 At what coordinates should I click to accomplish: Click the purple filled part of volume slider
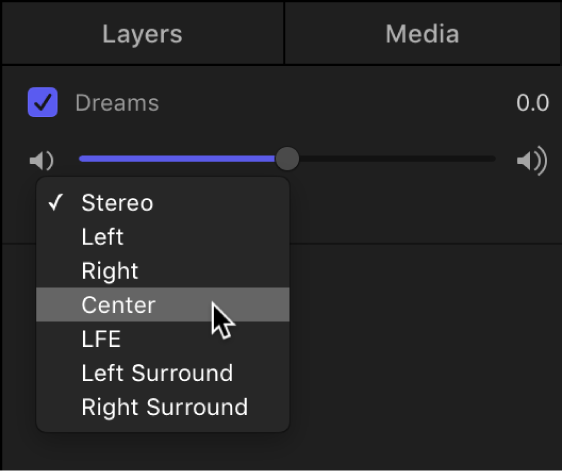click(x=178, y=159)
